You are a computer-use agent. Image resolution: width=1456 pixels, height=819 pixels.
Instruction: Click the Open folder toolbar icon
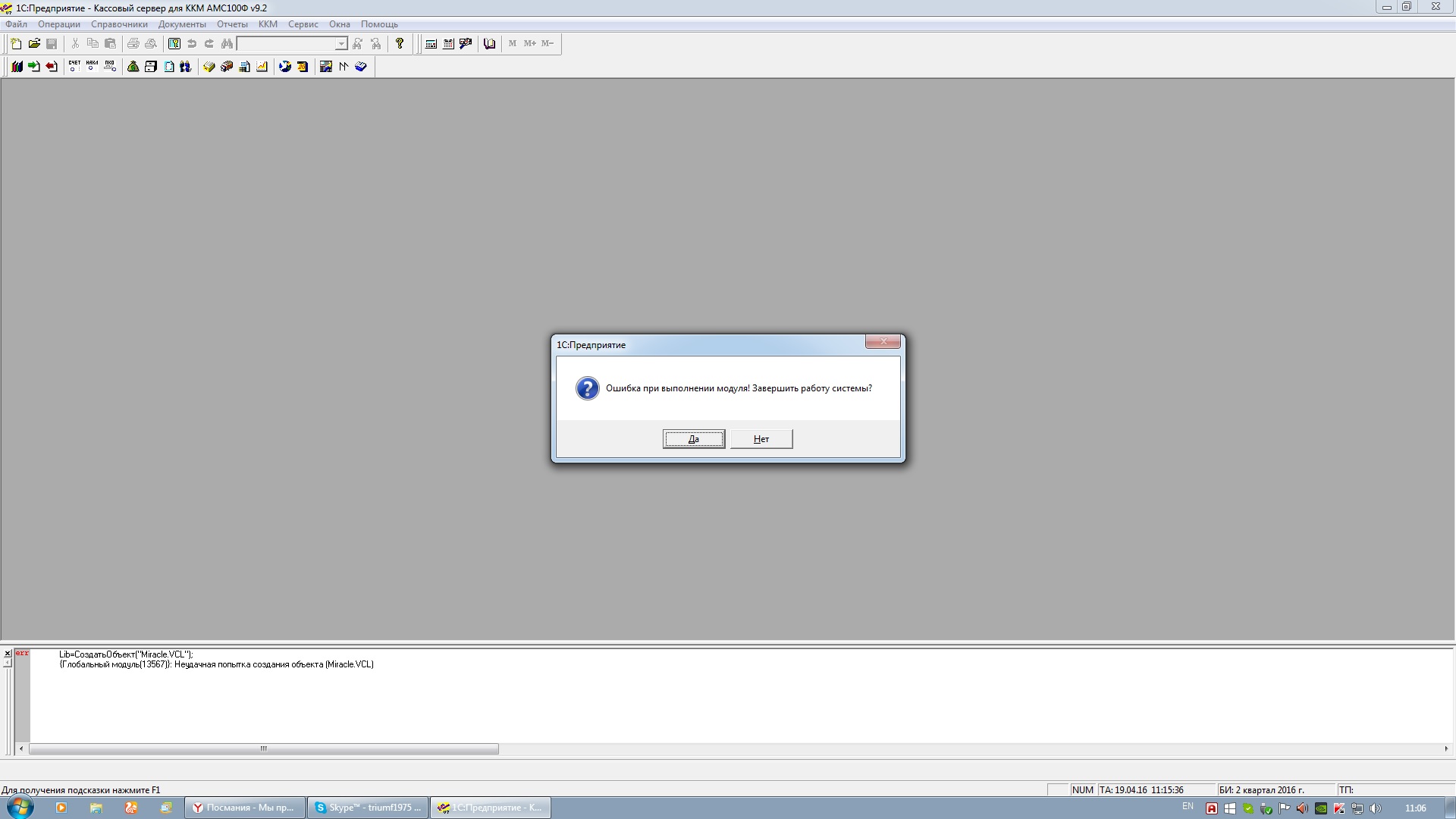pyautogui.click(x=34, y=44)
